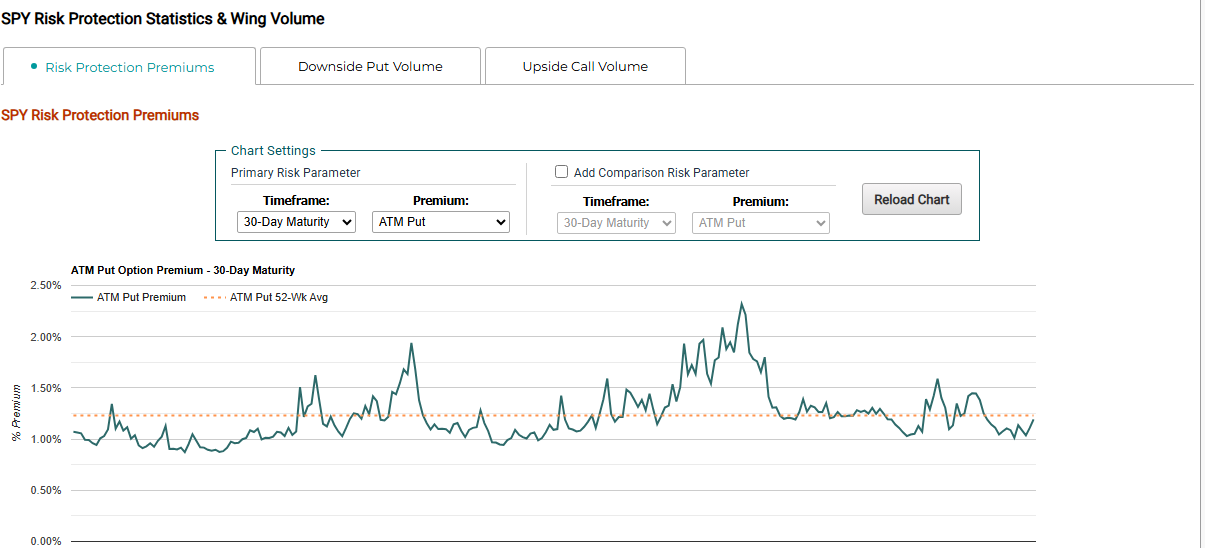Image resolution: width=1205 pixels, height=548 pixels.
Task: Switch to Downside Put Volume tab
Action: [x=370, y=66]
